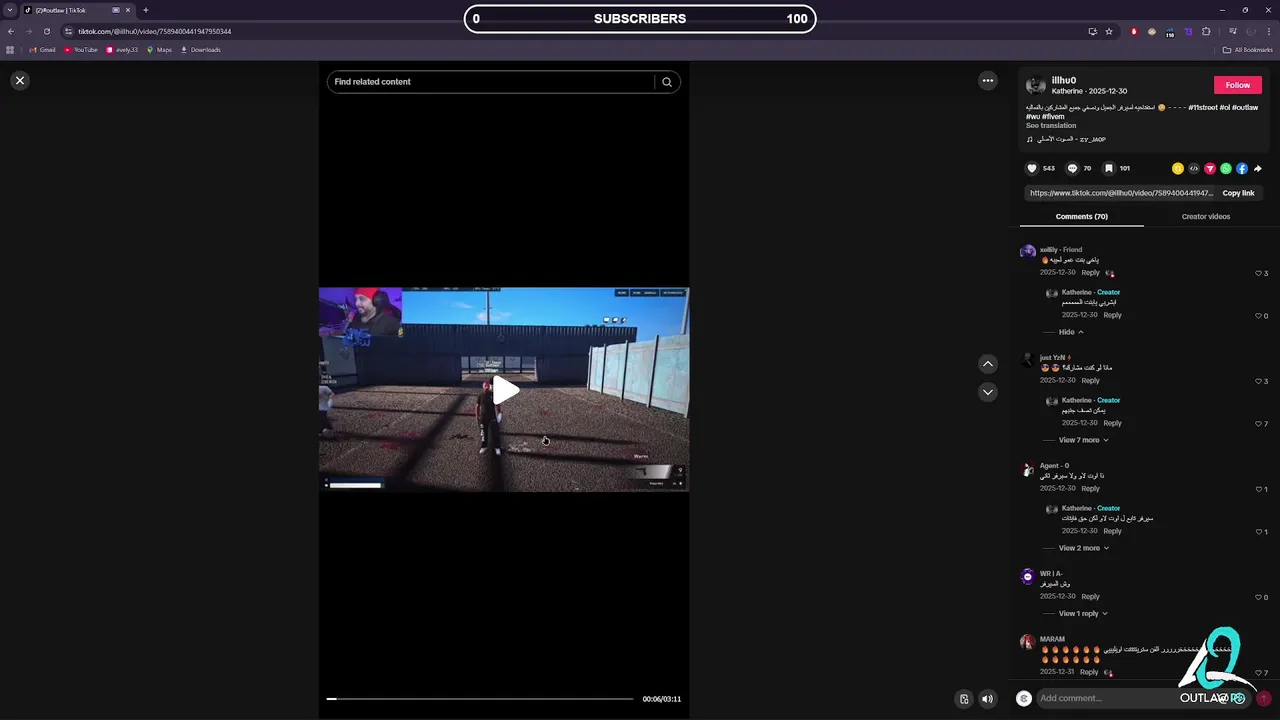Follow illhu0
Viewport: 1280px width, 720px height.
[x=1238, y=85]
